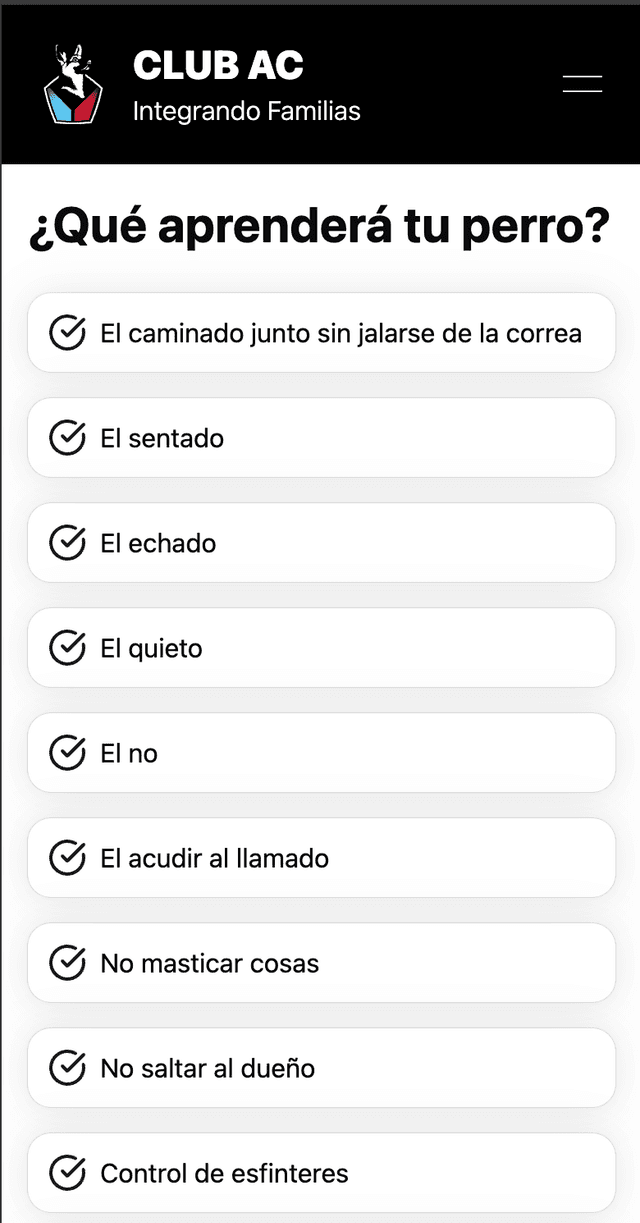Click the El acudir al llamado text
Viewport: 640px width, 1223px height.
point(214,858)
